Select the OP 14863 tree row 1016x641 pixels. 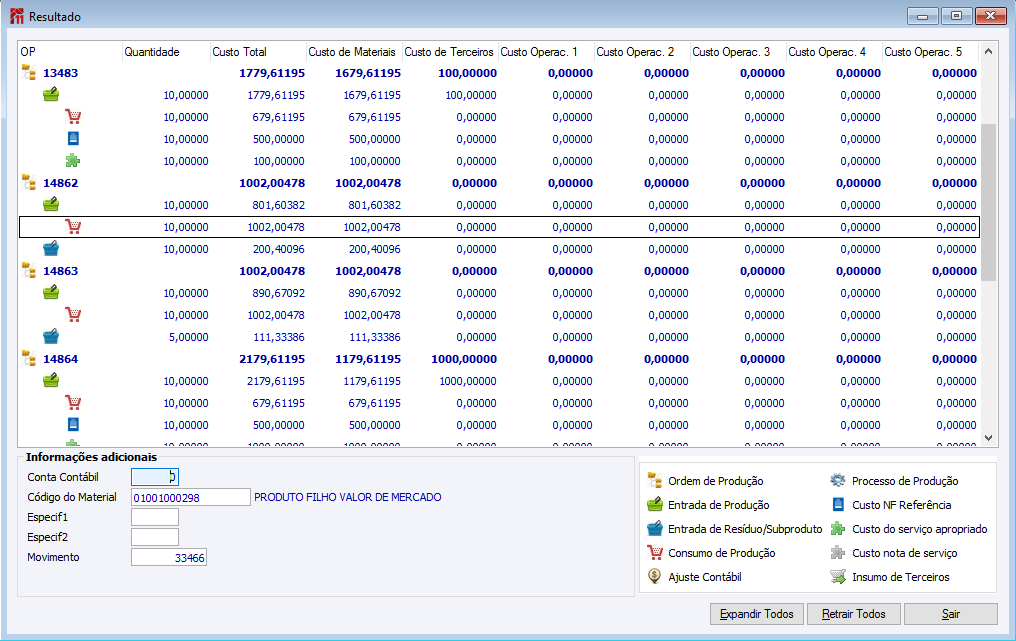click(60, 271)
